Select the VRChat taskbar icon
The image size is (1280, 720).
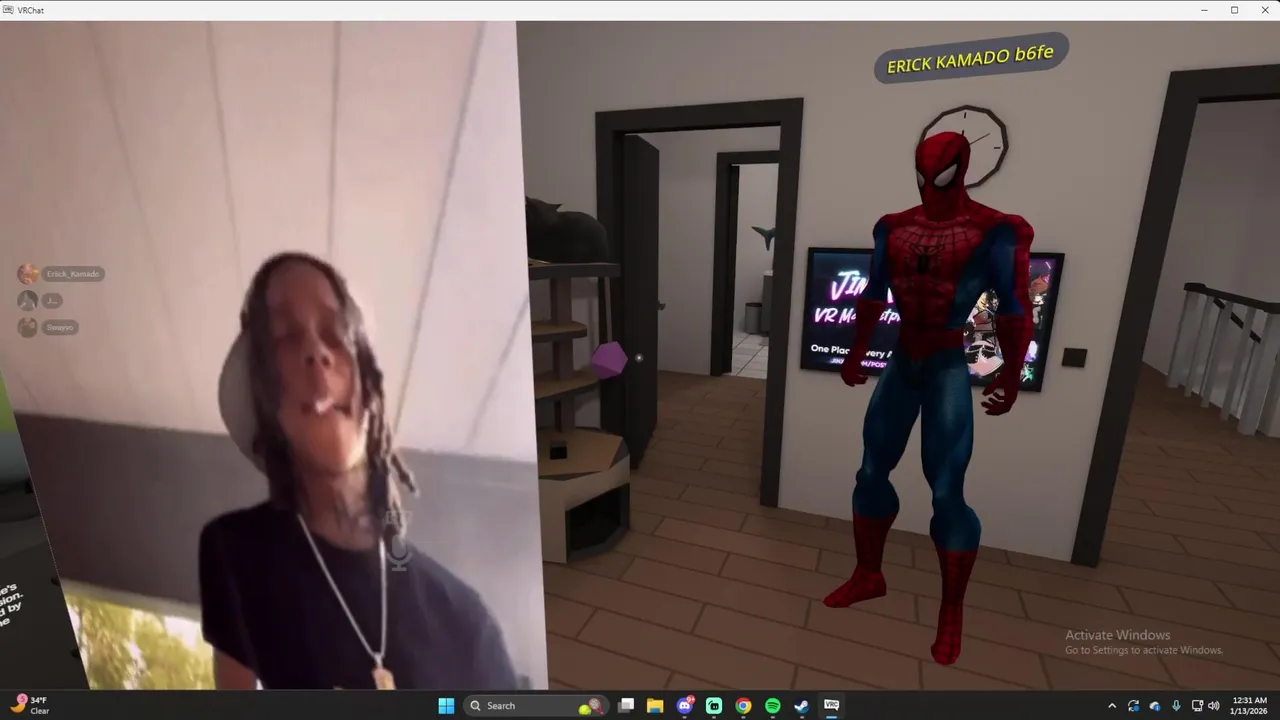831,705
